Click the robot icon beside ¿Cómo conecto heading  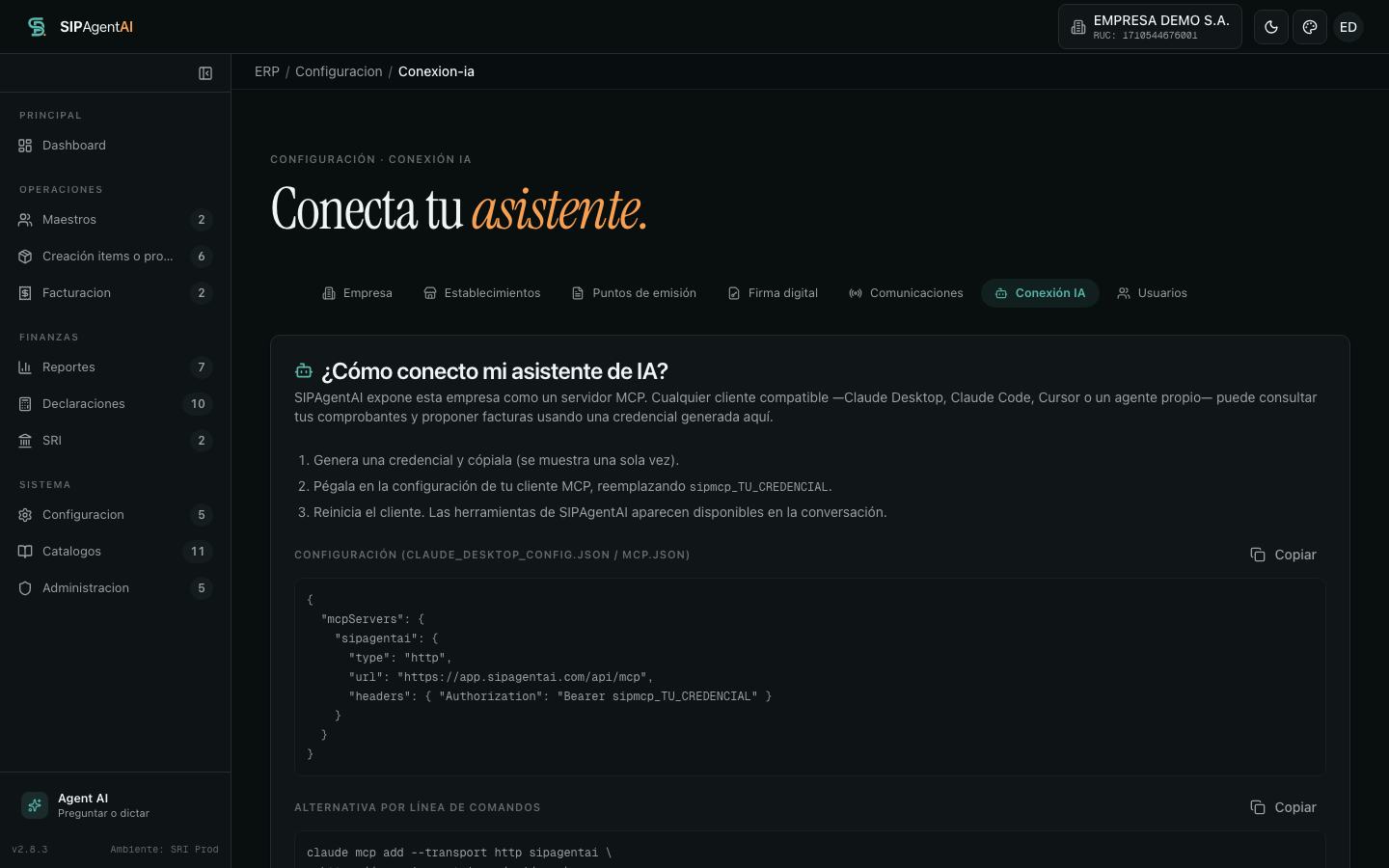(304, 371)
